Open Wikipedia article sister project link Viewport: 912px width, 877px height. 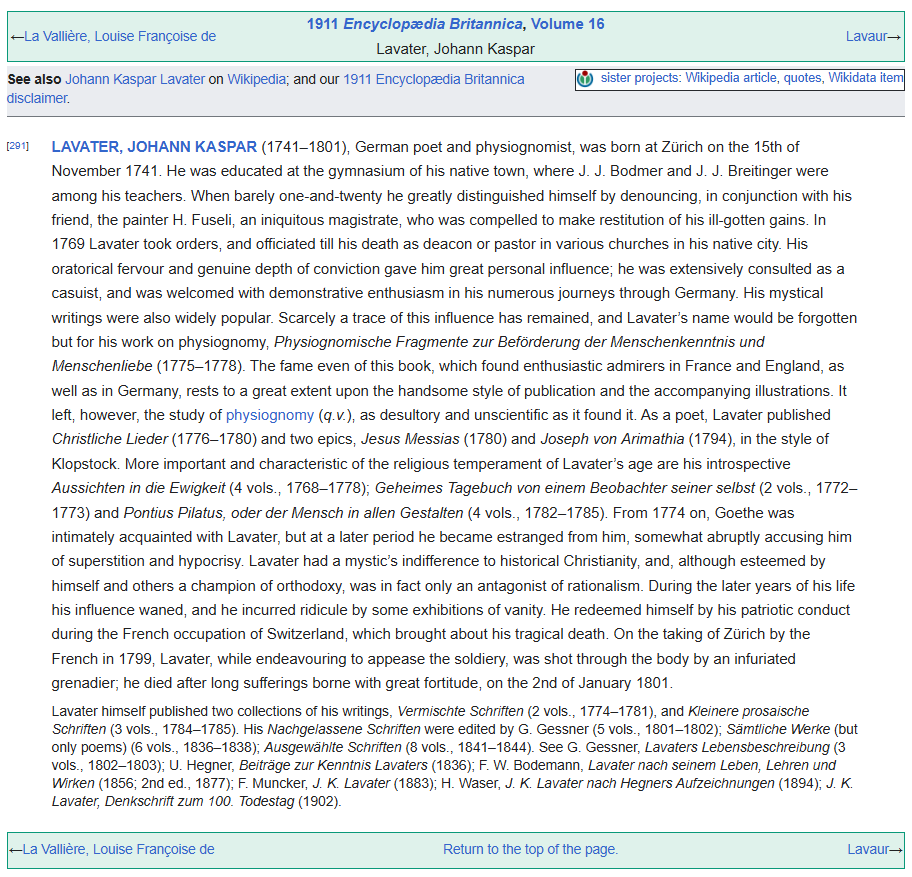point(731,78)
